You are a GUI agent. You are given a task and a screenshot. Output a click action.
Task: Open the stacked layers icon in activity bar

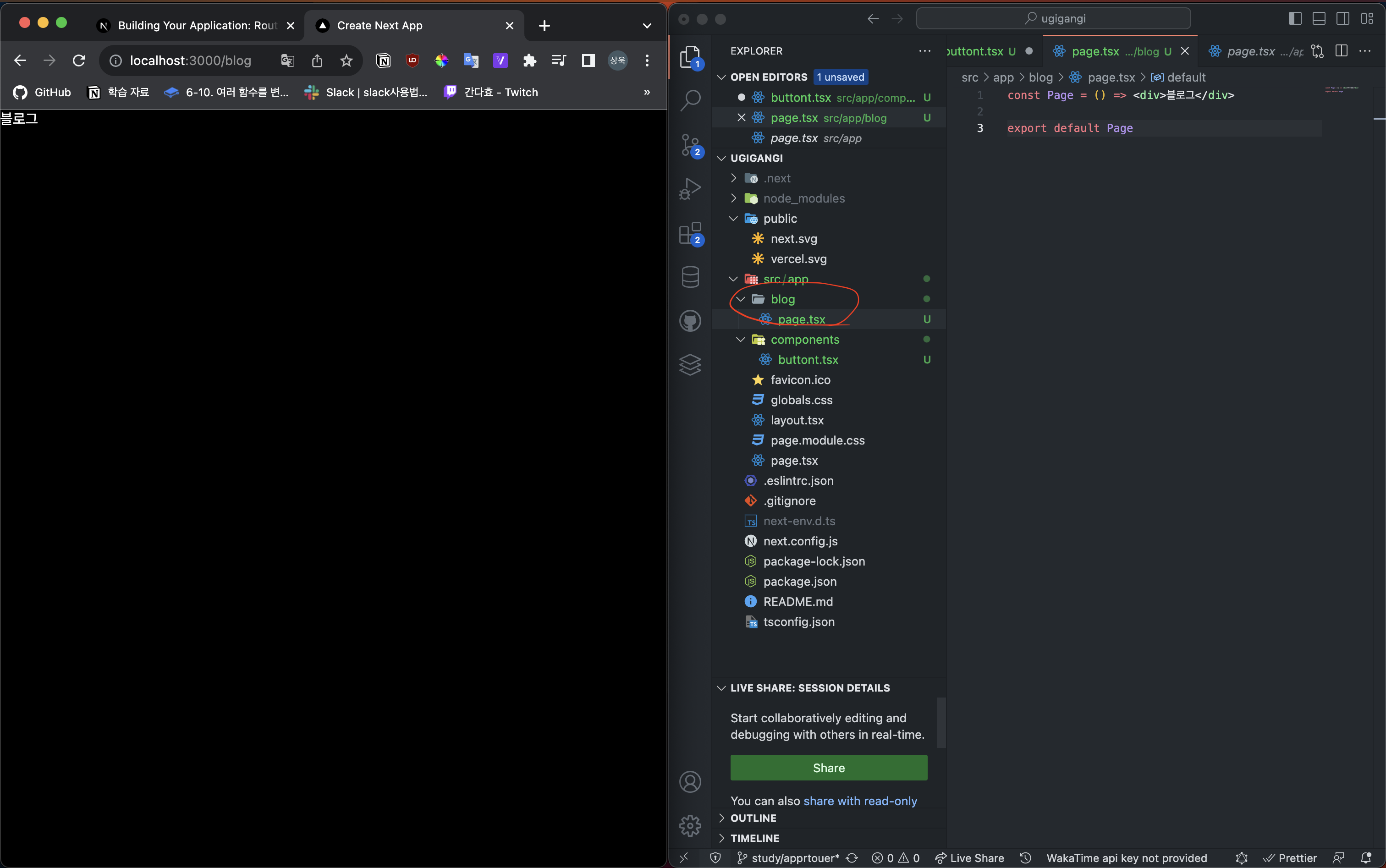[690, 364]
